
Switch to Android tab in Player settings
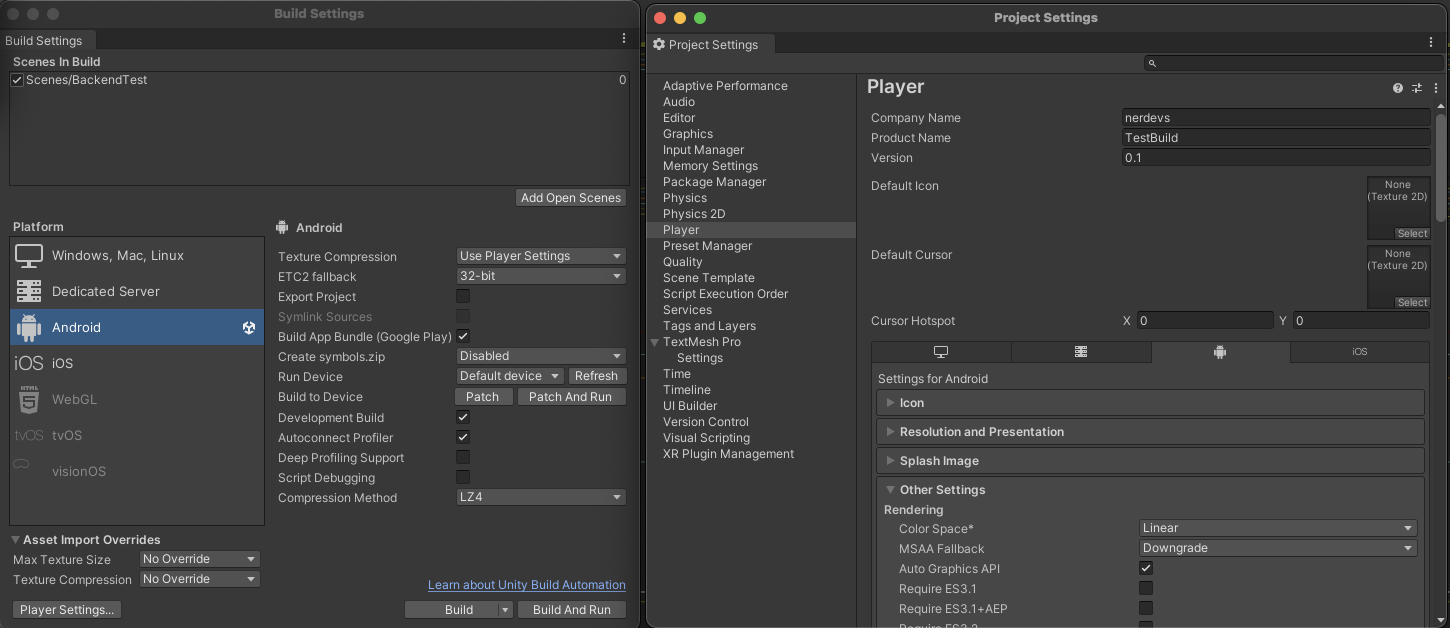1220,352
